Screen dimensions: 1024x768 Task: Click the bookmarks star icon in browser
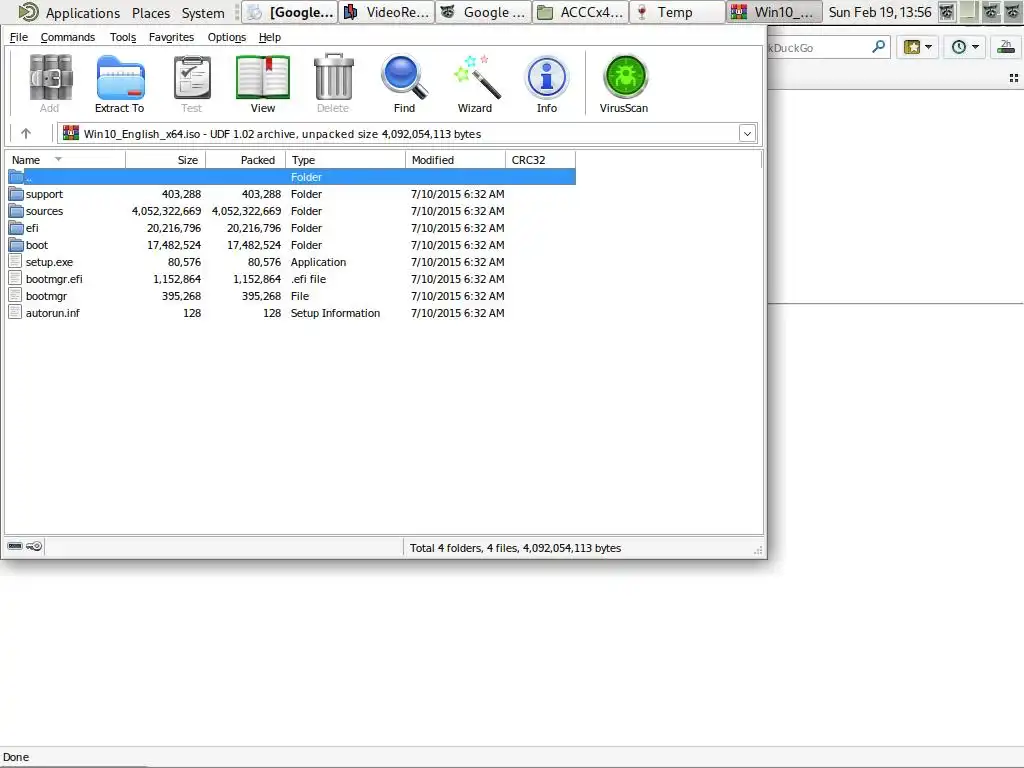pos(912,47)
